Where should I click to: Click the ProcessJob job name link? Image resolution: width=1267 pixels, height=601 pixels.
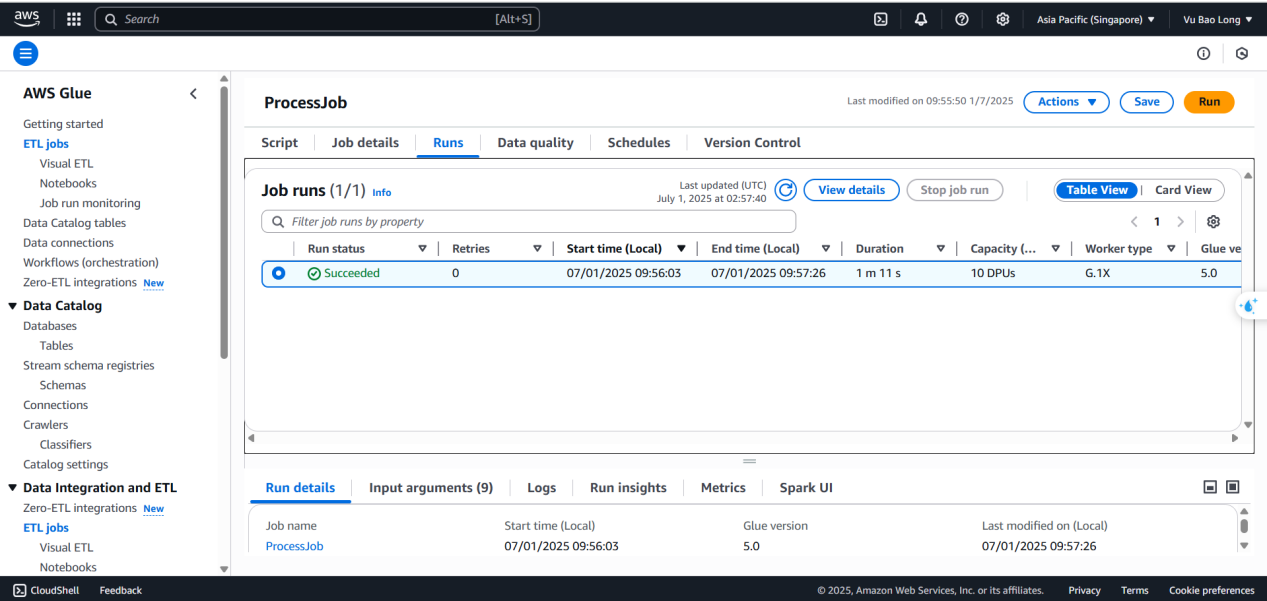[294, 546]
